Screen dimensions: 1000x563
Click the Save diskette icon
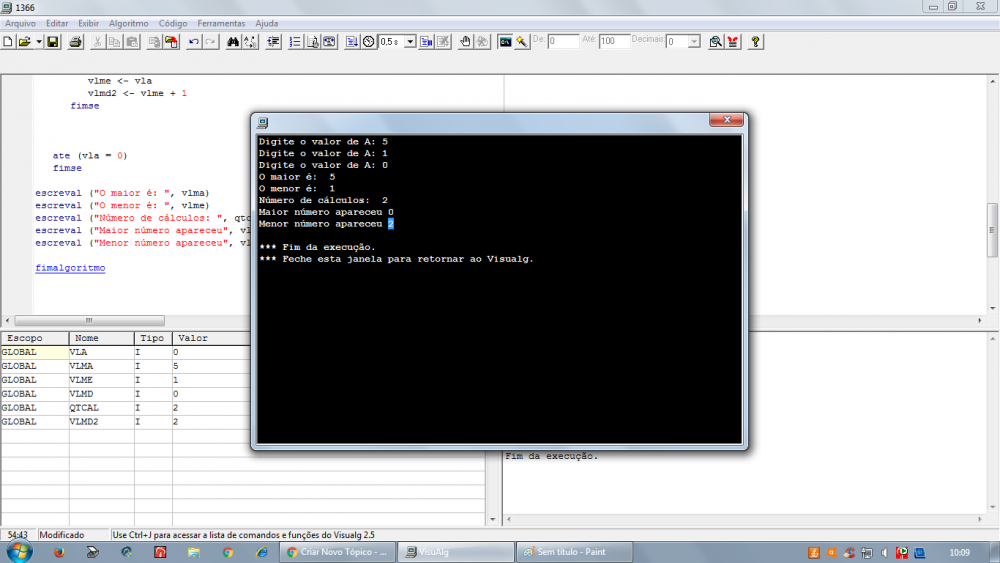(x=52, y=42)
